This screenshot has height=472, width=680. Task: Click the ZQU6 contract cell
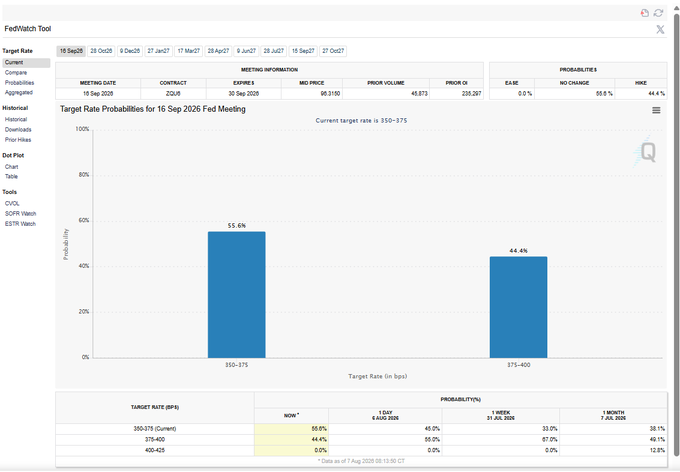click(173, 94)
